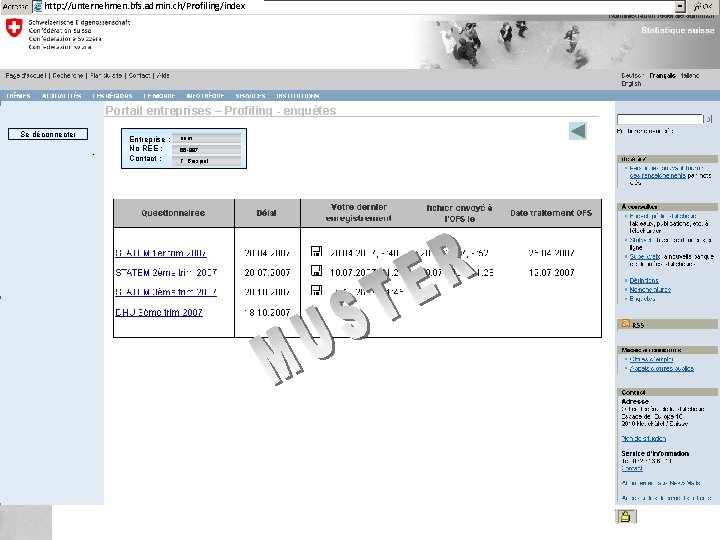Open the Offres d'emploi link
720x540 pixels.
(652, 359)
